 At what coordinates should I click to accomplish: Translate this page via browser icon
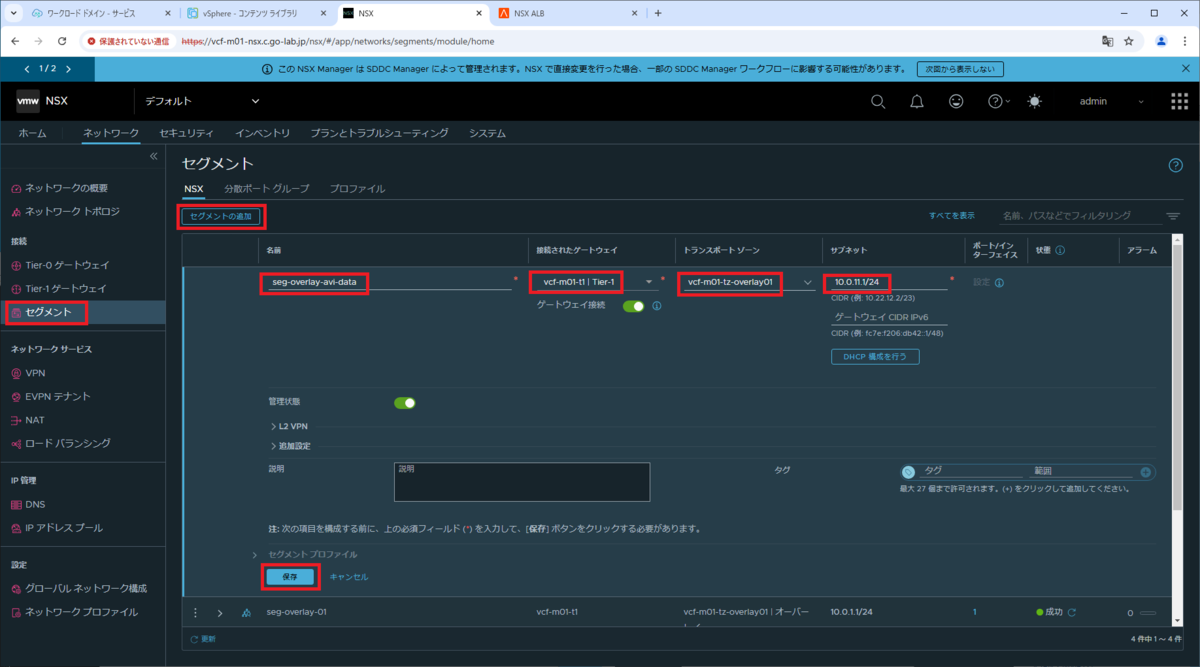[1107, 42]
